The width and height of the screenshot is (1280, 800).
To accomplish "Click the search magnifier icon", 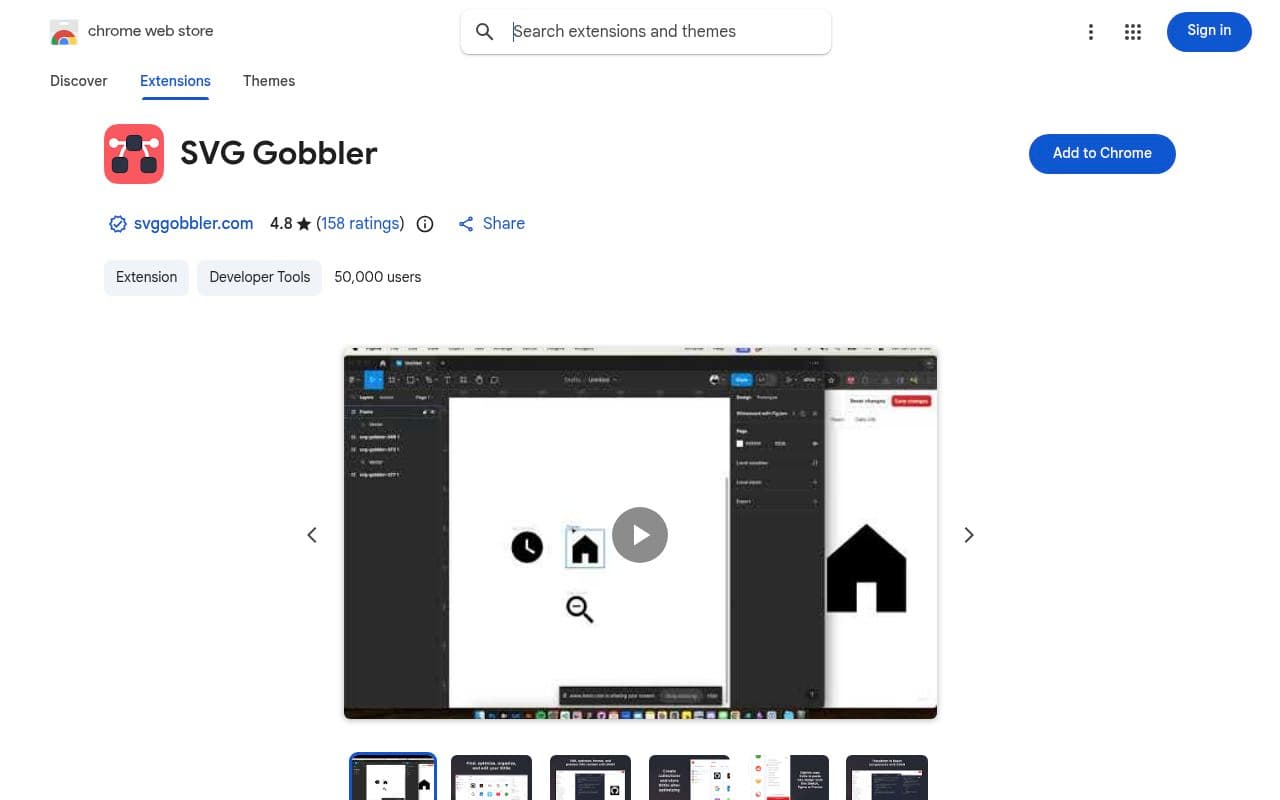I will 484,31.
